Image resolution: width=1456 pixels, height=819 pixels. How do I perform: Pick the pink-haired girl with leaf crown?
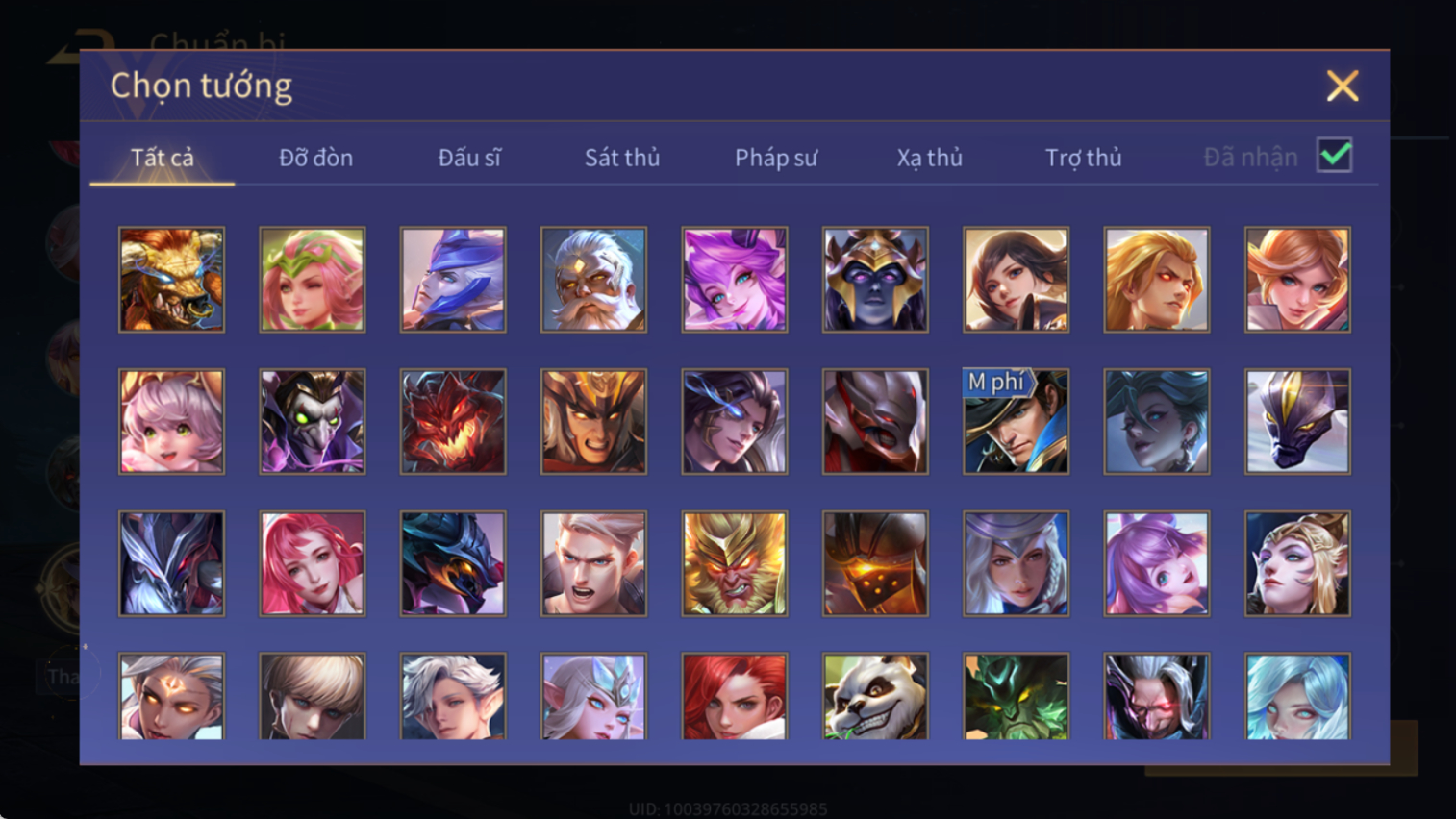pyautogui.click(x=313, y=280)
